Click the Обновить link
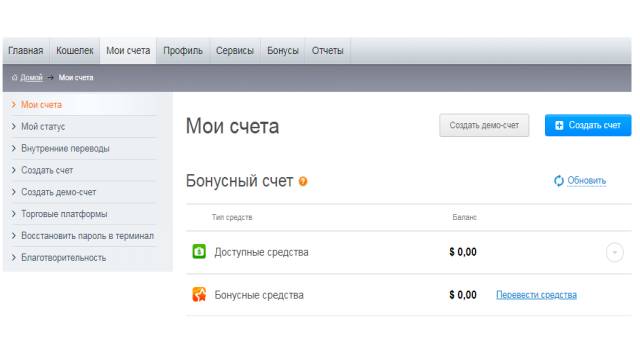This screenshot has width=640, height=360. coord(587,180)
